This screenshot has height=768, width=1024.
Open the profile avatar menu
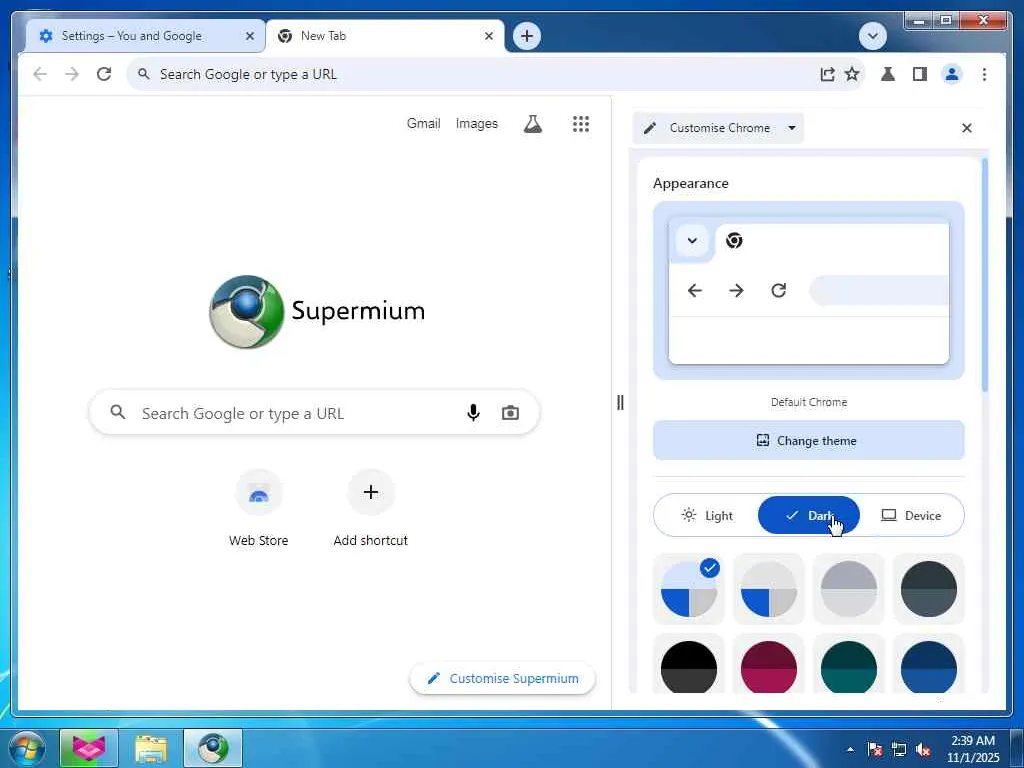click(x=952, y=74)
